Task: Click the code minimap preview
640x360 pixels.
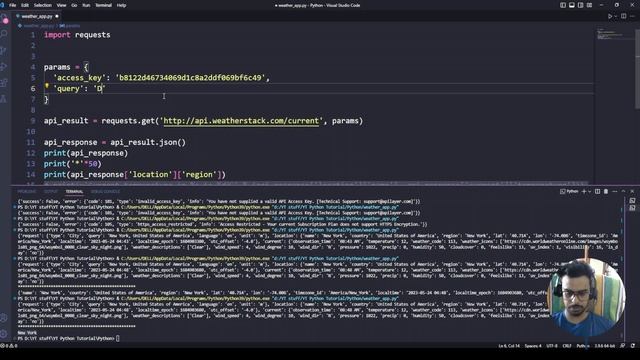Action: coord(610,34)
